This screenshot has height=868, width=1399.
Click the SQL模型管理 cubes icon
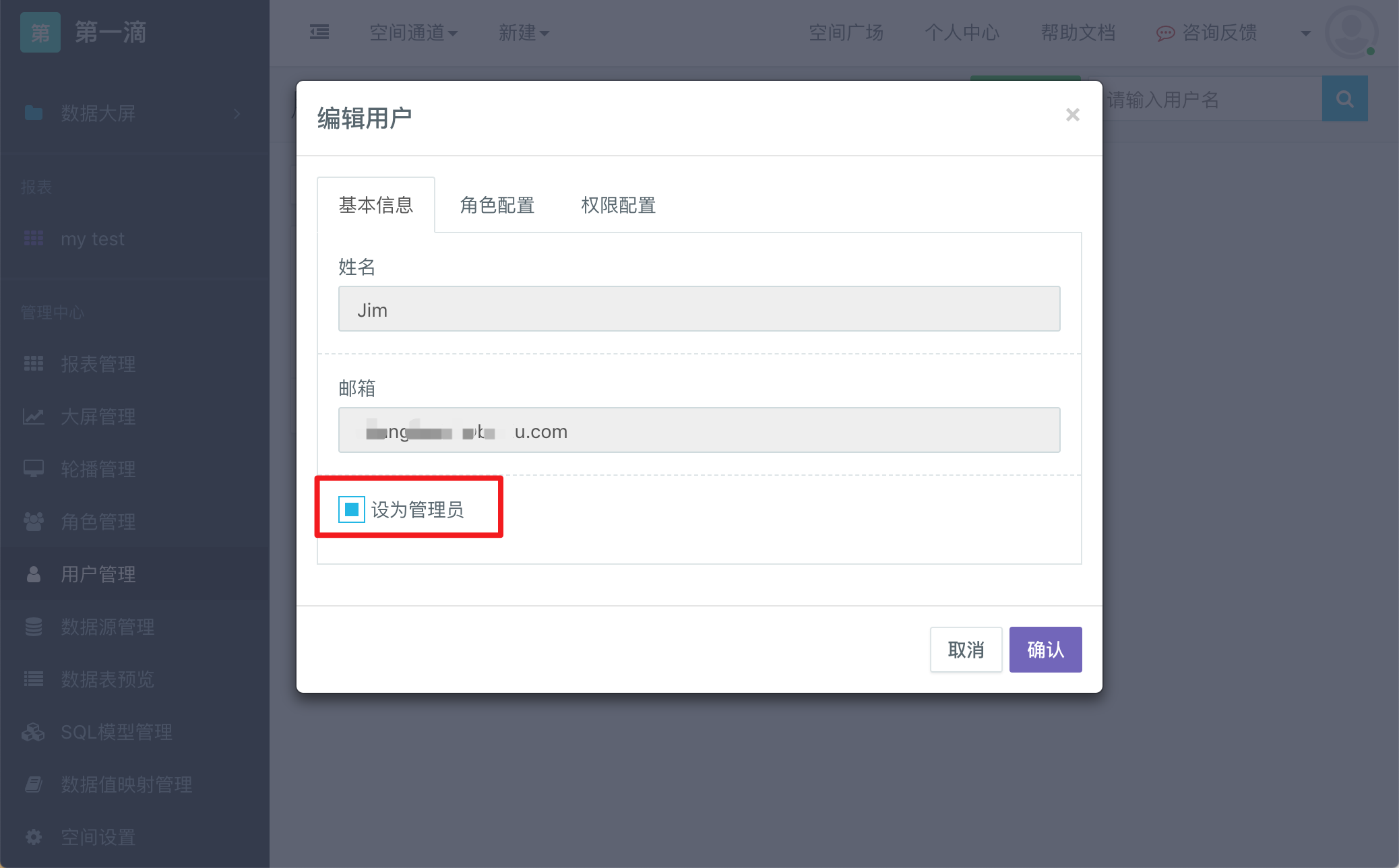tap(34, 731)
